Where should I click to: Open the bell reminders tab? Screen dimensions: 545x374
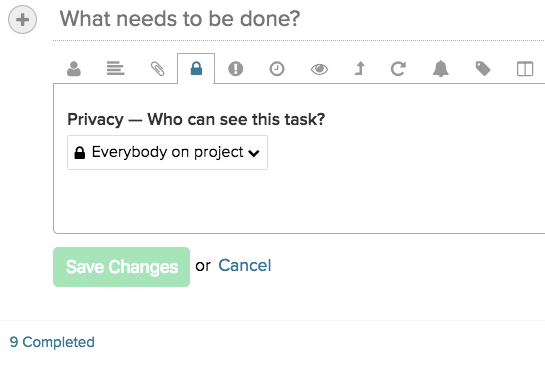point(440,69)
